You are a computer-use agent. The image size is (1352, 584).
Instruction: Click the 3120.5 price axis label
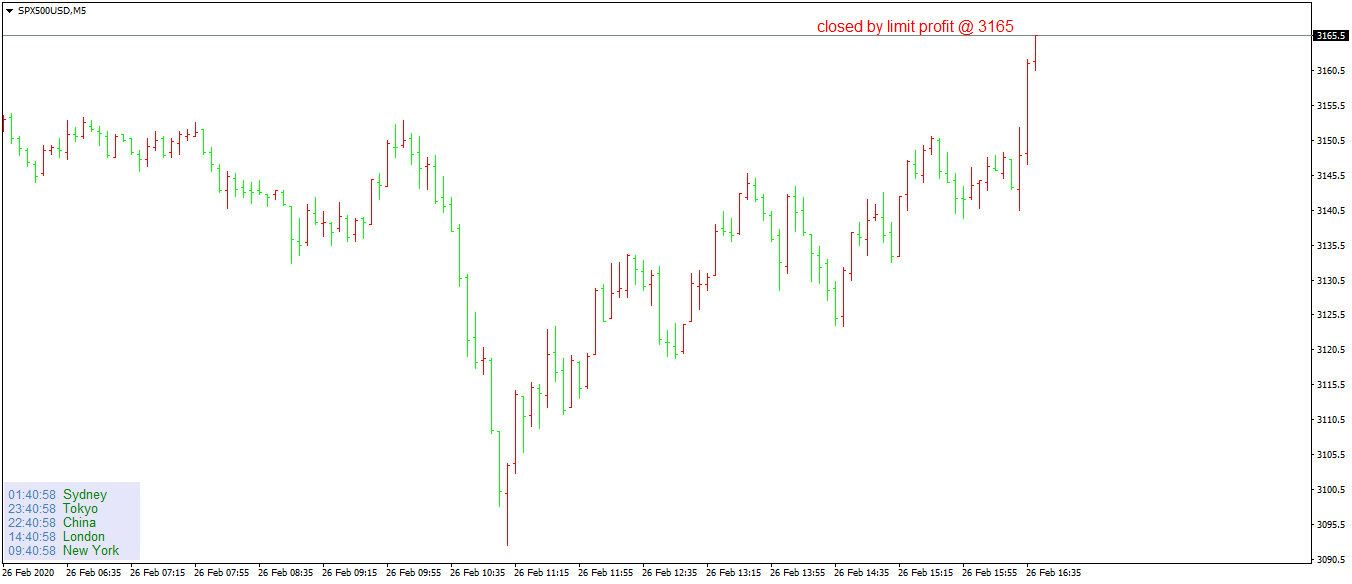(x=1329, y=350)
